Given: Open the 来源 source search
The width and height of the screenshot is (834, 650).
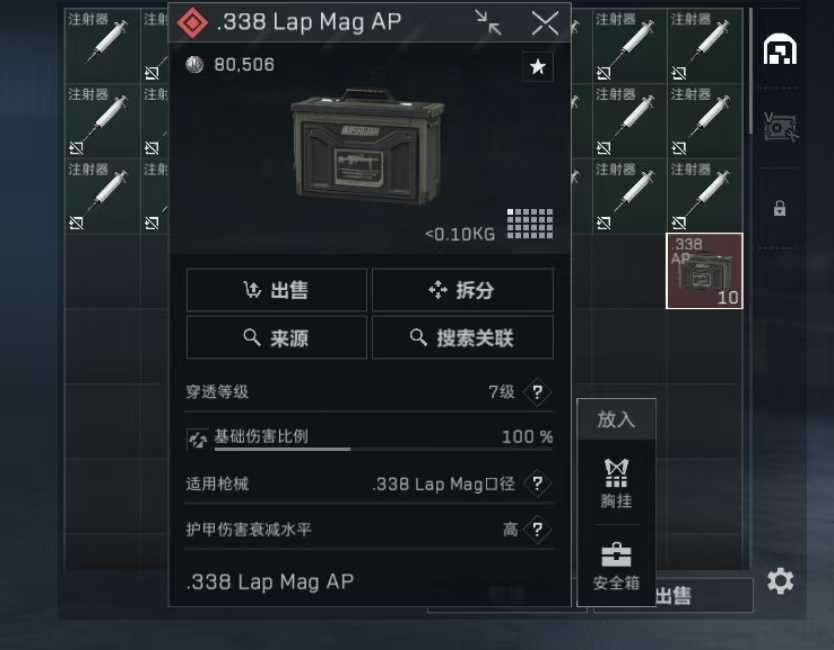Looking at the screenshot, I should click(277, 338).
